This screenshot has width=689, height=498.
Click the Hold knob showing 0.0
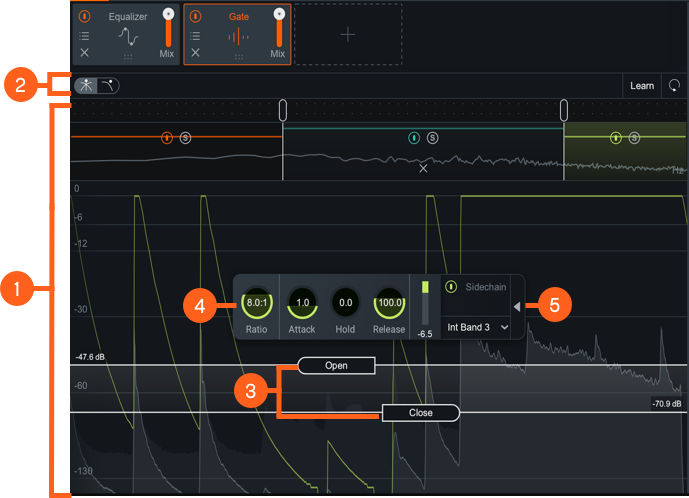tap(345, 303)
